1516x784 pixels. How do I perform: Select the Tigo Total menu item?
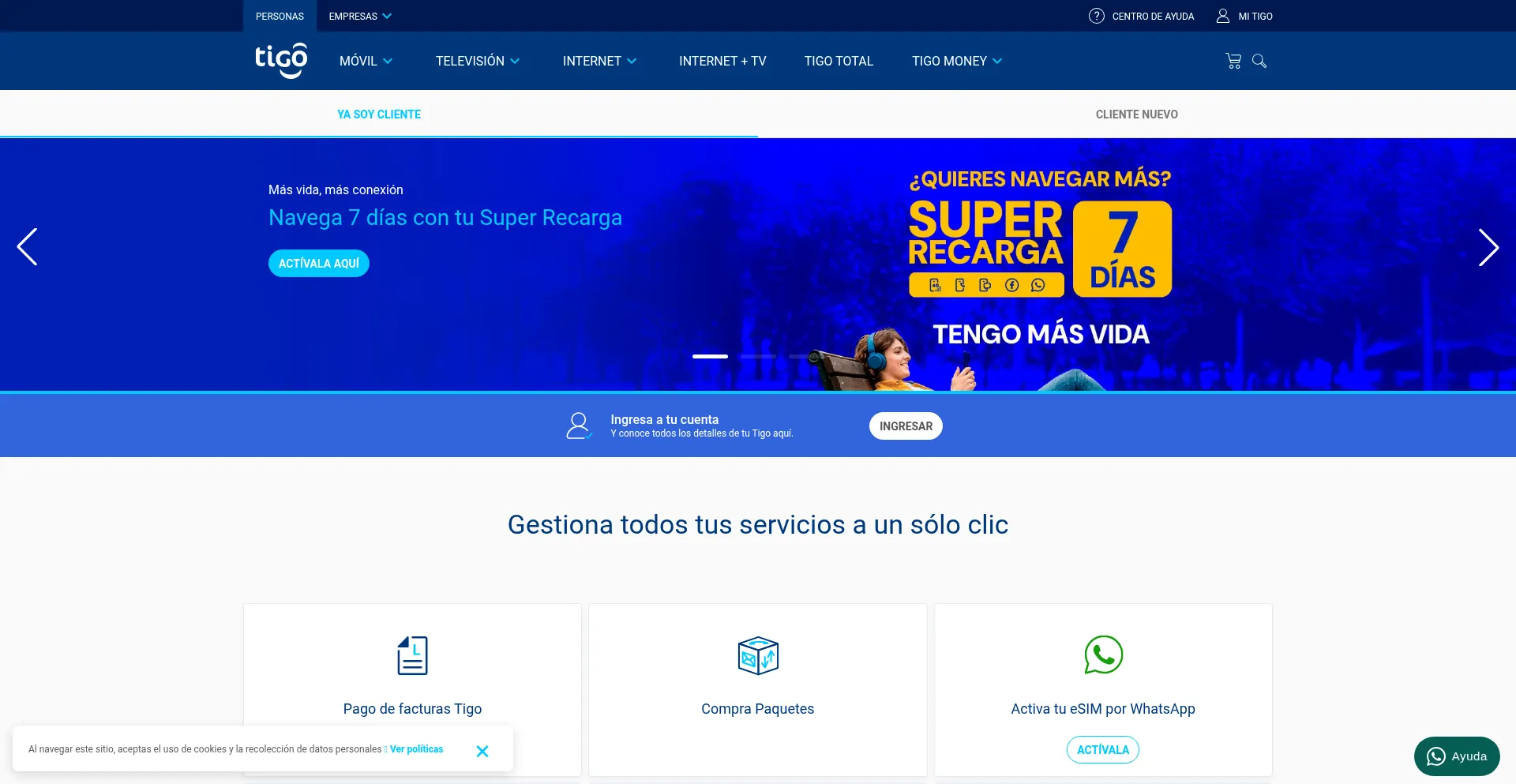(838, 61)
